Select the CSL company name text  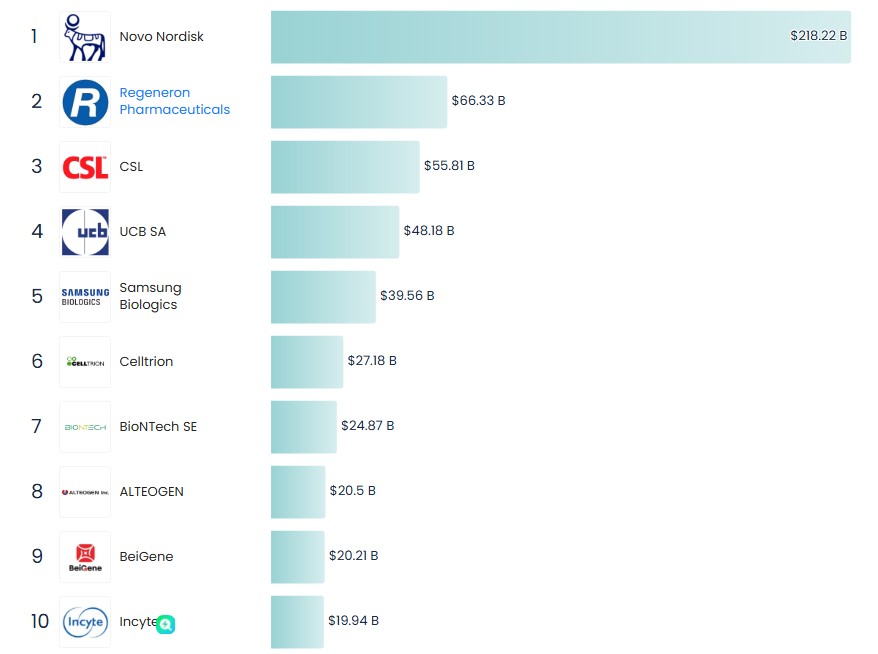131,166
